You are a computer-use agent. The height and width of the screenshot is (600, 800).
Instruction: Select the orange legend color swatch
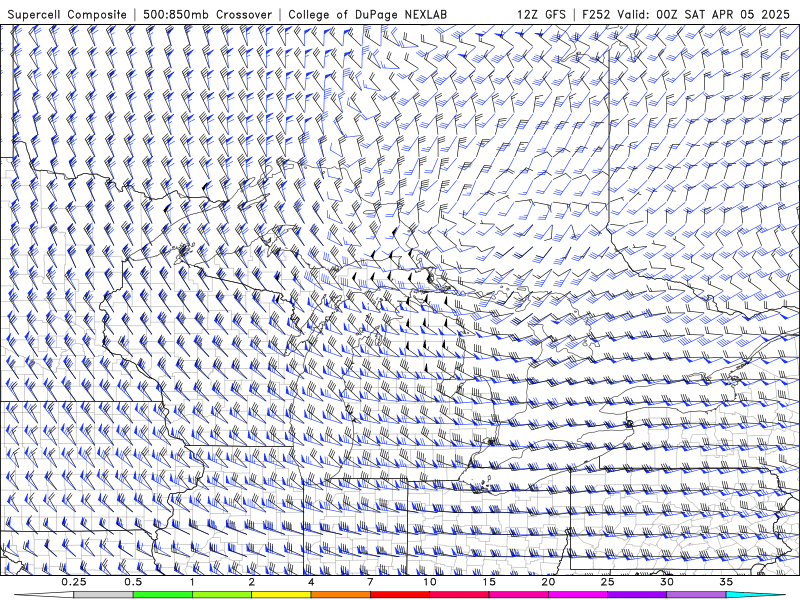[340, 595]
